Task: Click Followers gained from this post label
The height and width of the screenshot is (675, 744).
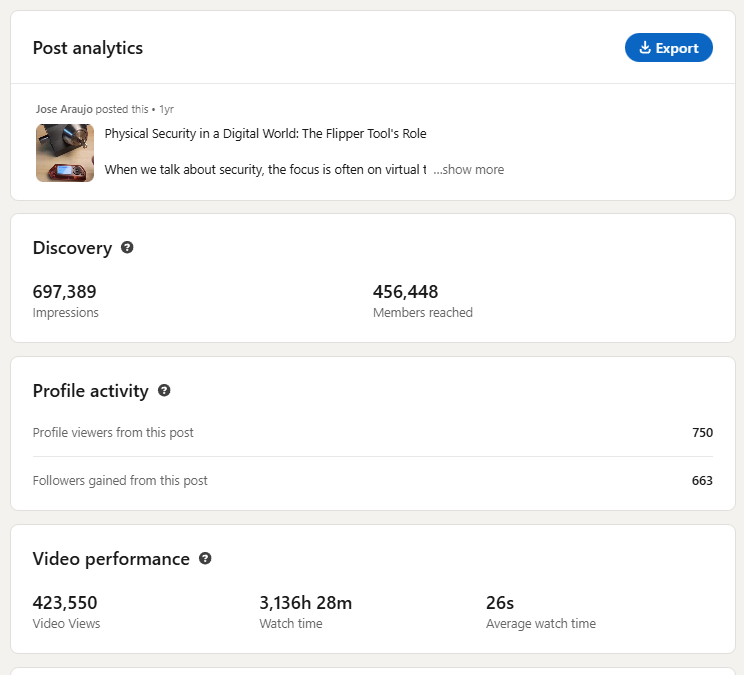Action: (120, 481)
